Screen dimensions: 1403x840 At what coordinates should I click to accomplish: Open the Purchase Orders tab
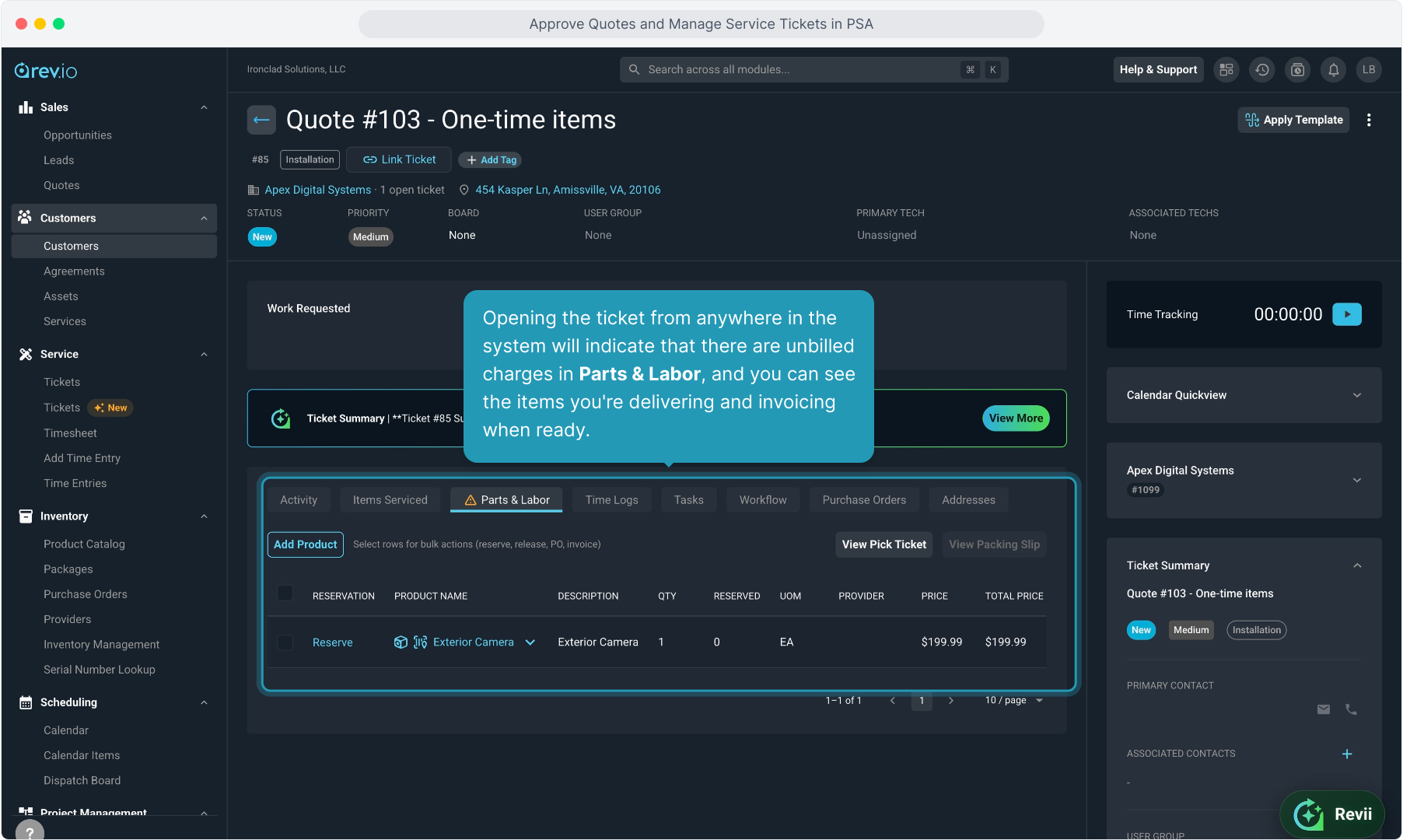(865, 500)
